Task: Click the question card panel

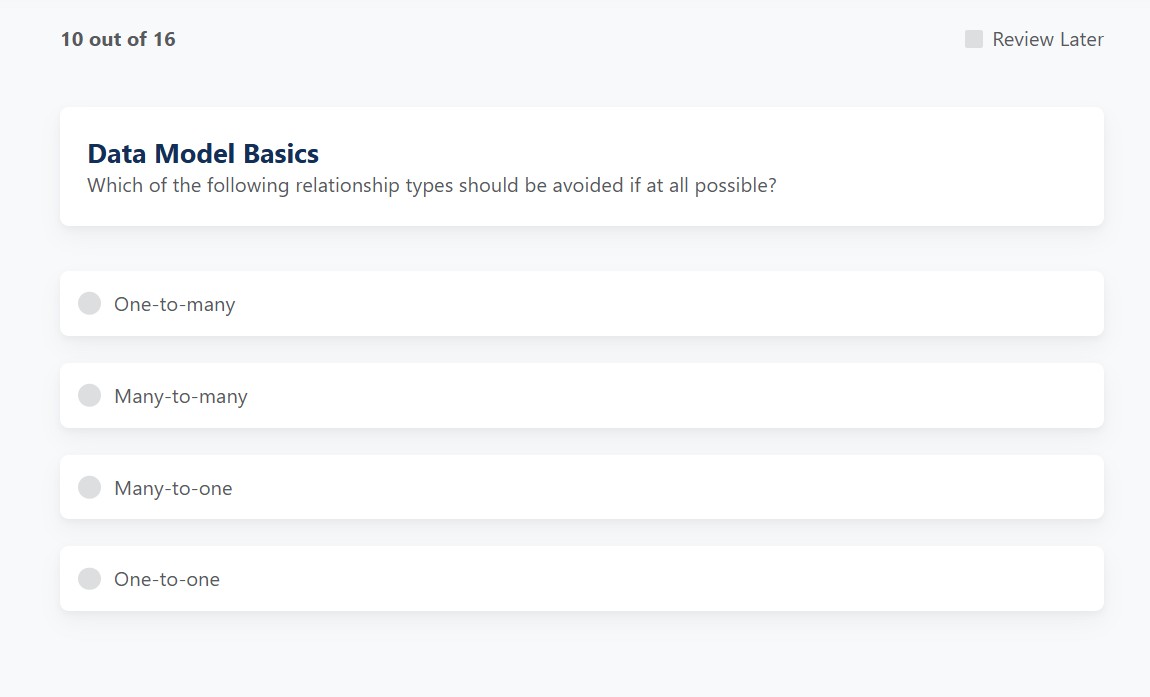Action: pyautogui.click(x=580, y=166)
